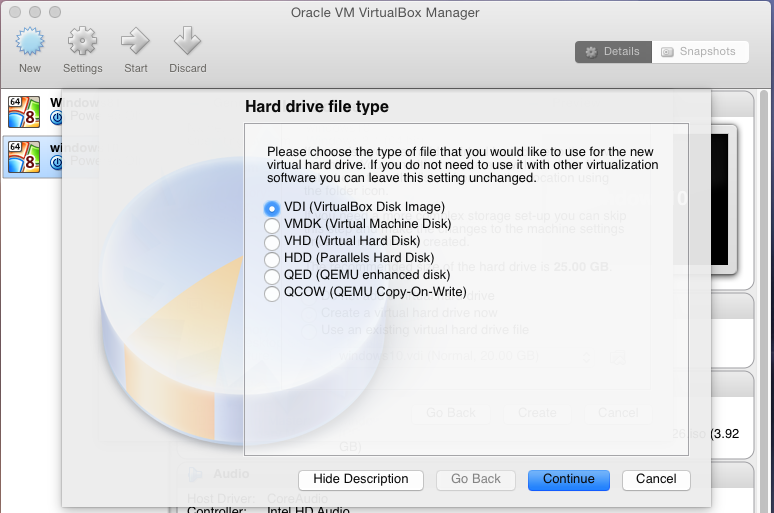The image size is (774, 513).
Task: Open the Settings gear icon
Action: click(82, 43)
